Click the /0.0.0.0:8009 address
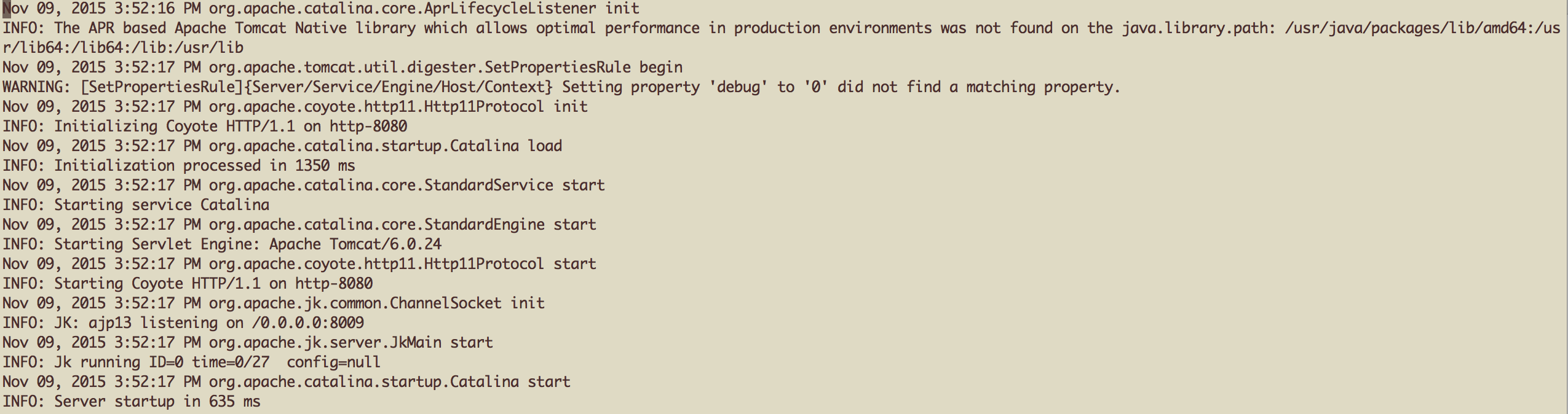 coord(307,323)
